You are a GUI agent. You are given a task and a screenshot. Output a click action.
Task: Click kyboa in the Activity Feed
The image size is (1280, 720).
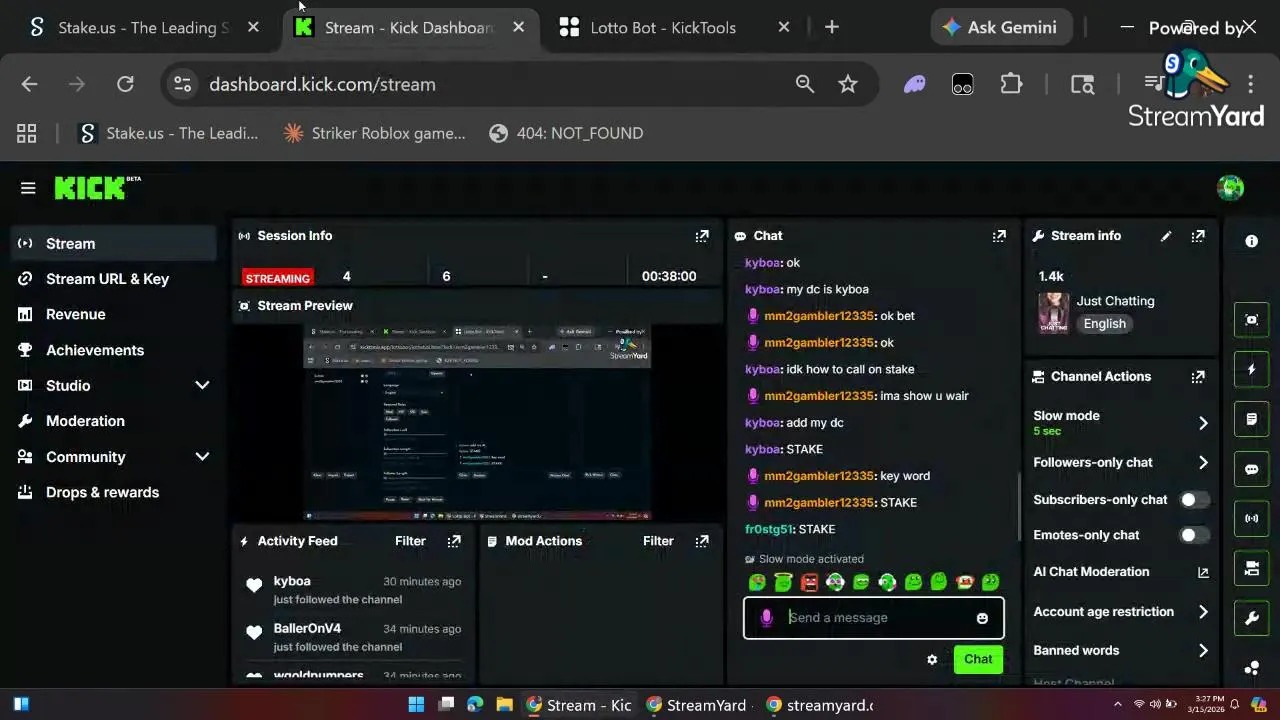click(x=292, y=581)
